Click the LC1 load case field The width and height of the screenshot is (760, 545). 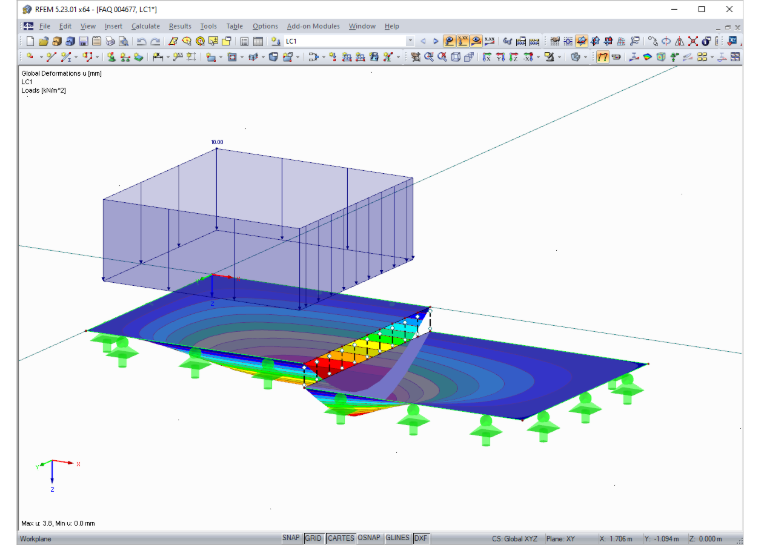pos(345,41)
